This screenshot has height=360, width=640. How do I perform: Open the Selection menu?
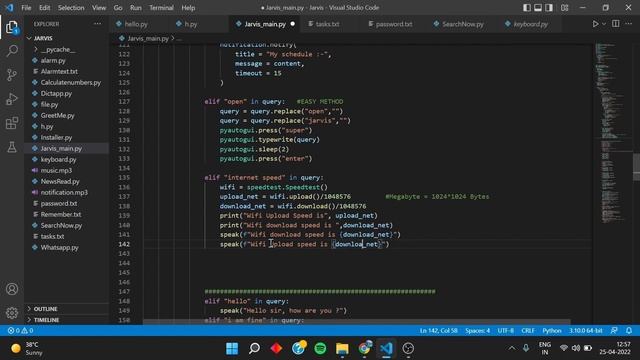click(71, 8)
